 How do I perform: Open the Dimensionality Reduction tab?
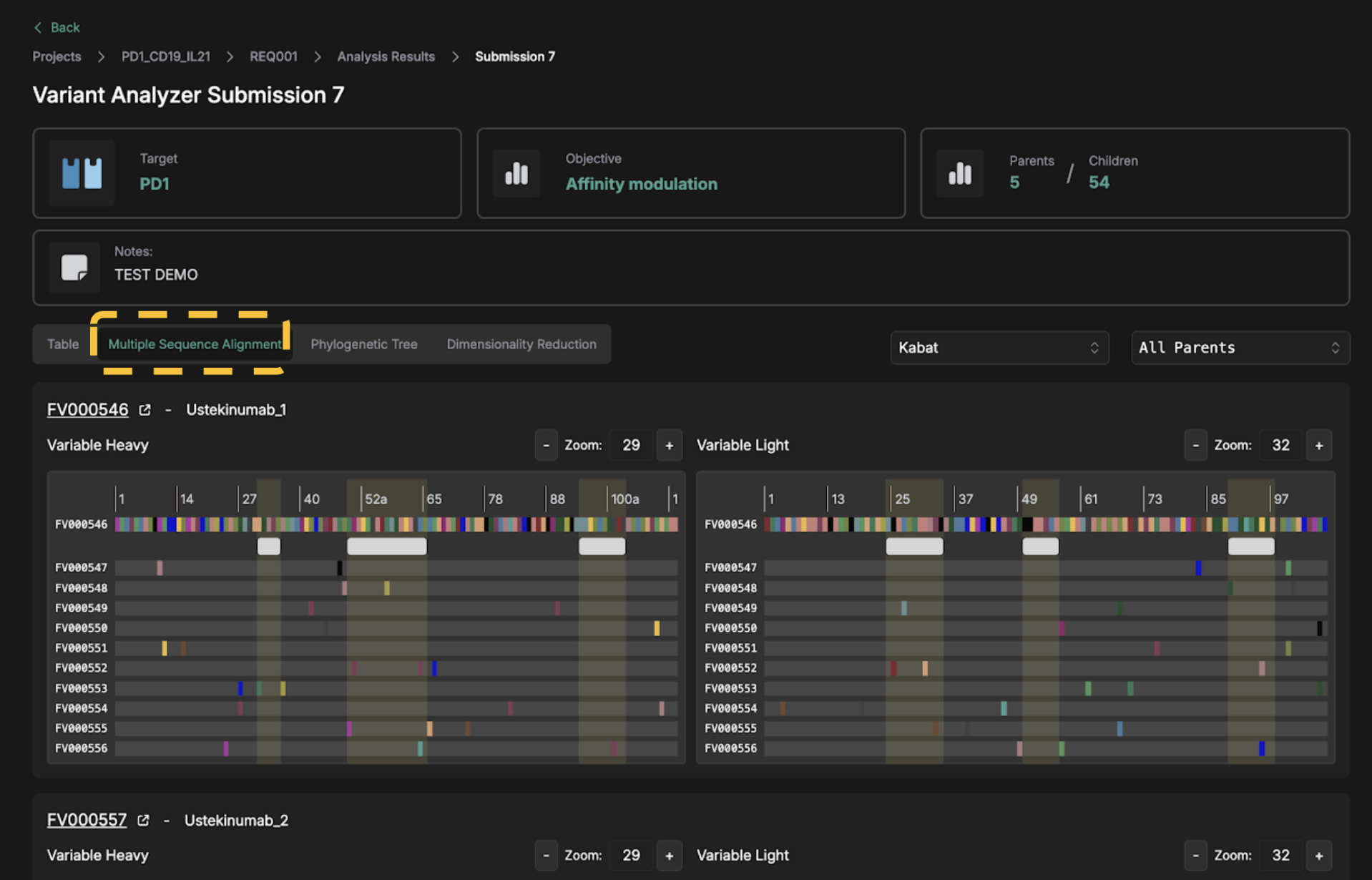point(521,344)
